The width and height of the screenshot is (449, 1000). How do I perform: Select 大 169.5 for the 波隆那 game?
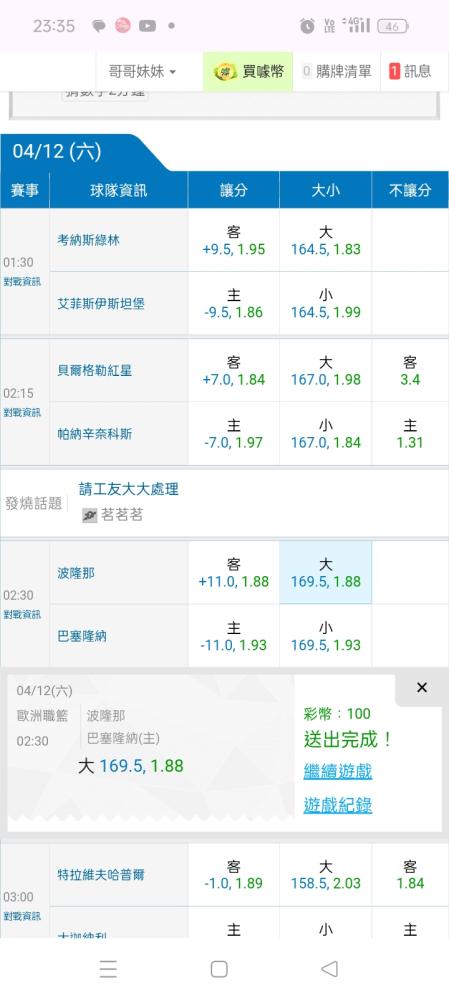pyautogui.click(x=325, y=573)
